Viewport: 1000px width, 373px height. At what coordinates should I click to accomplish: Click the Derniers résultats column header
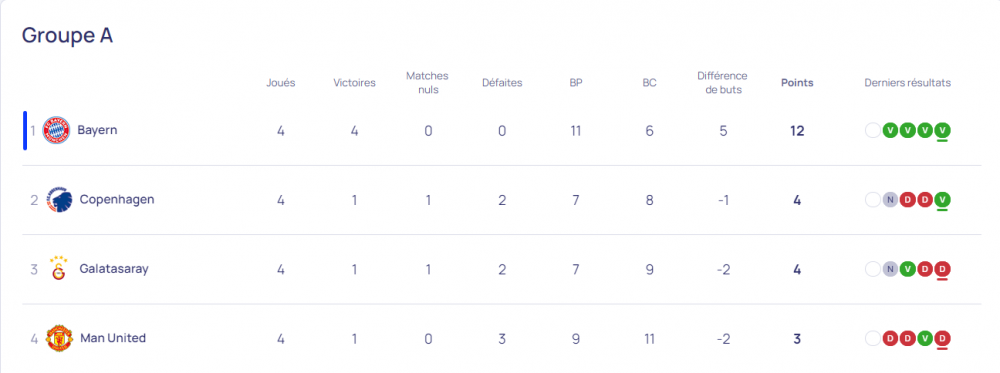908,83
